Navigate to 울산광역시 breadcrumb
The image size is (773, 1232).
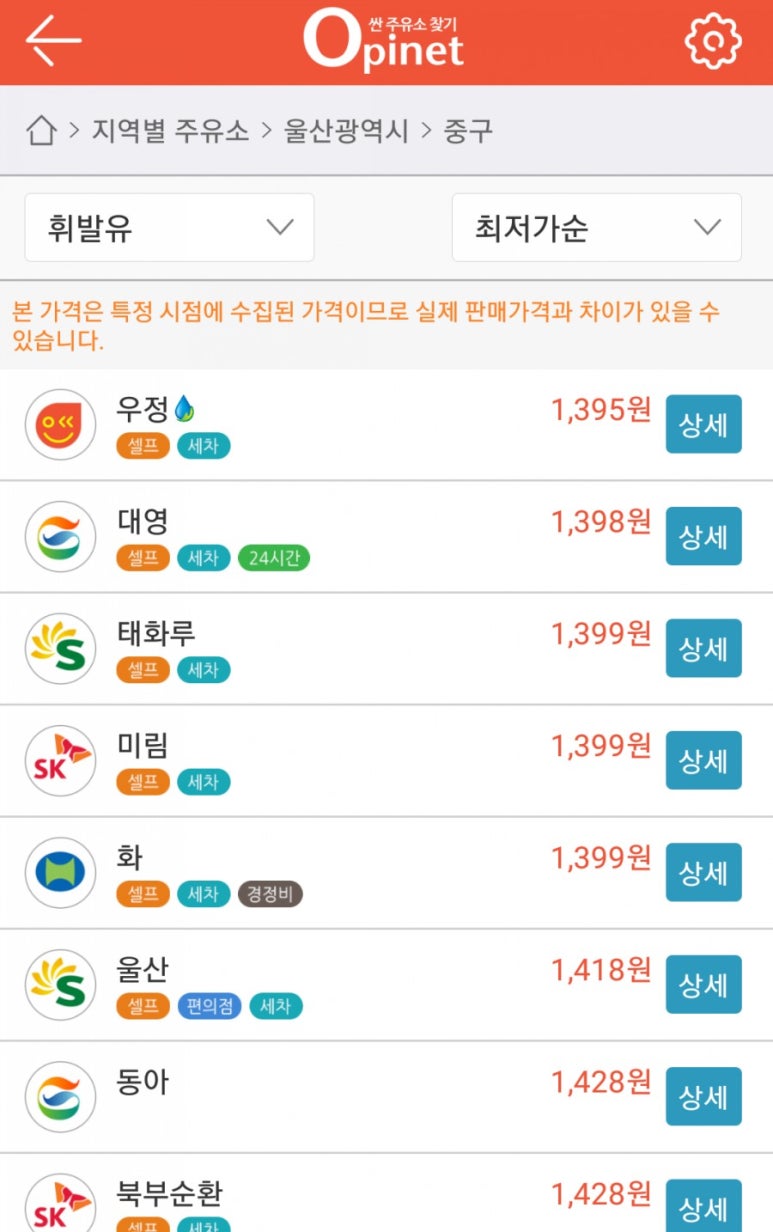tap(346, 131)
